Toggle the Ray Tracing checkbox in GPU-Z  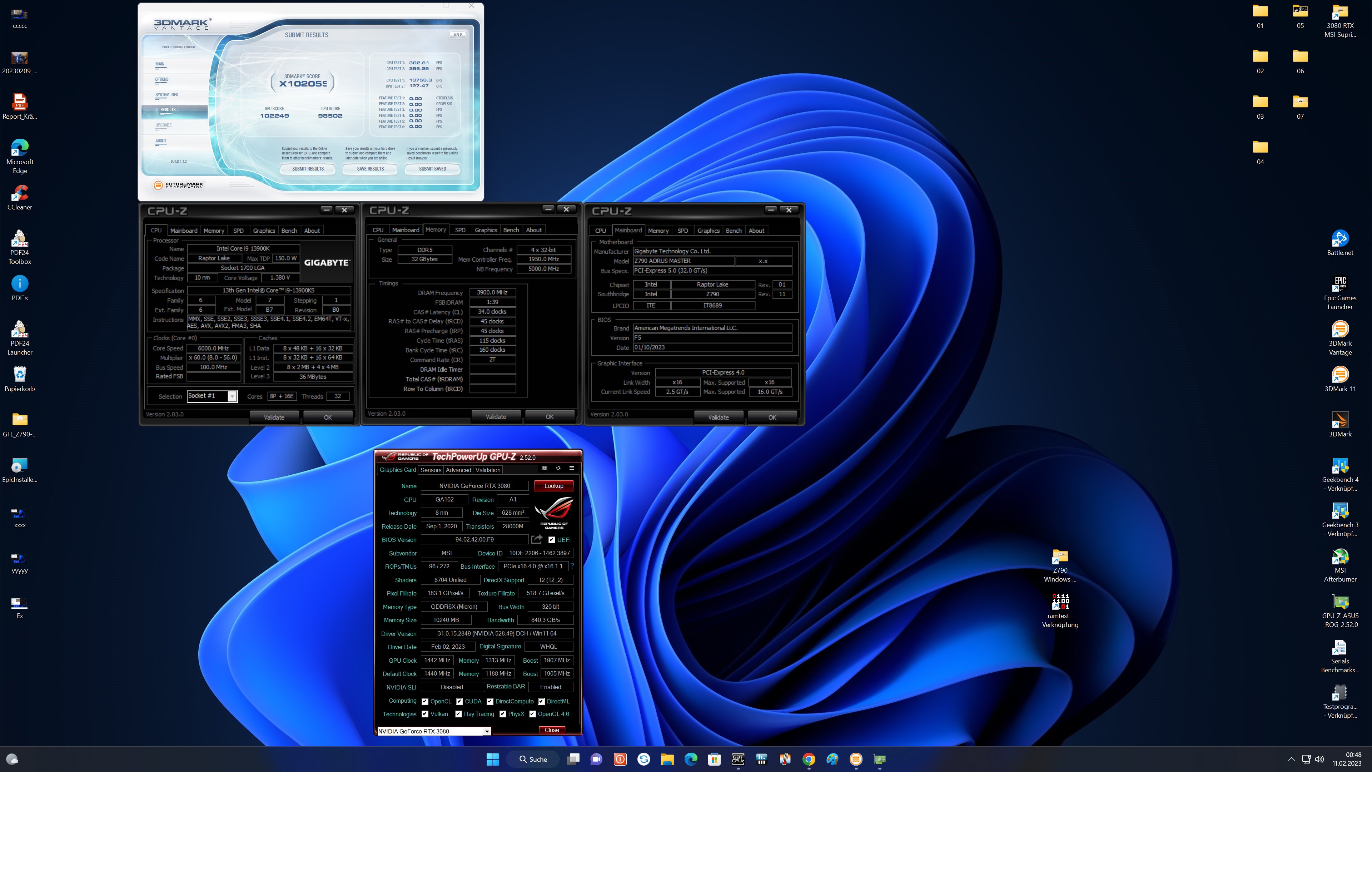click(x=458, y=714)
